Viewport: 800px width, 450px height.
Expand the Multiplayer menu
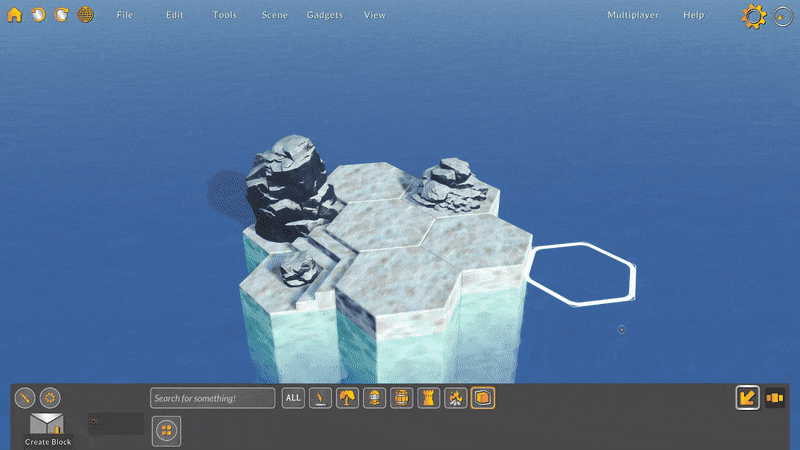633,15
